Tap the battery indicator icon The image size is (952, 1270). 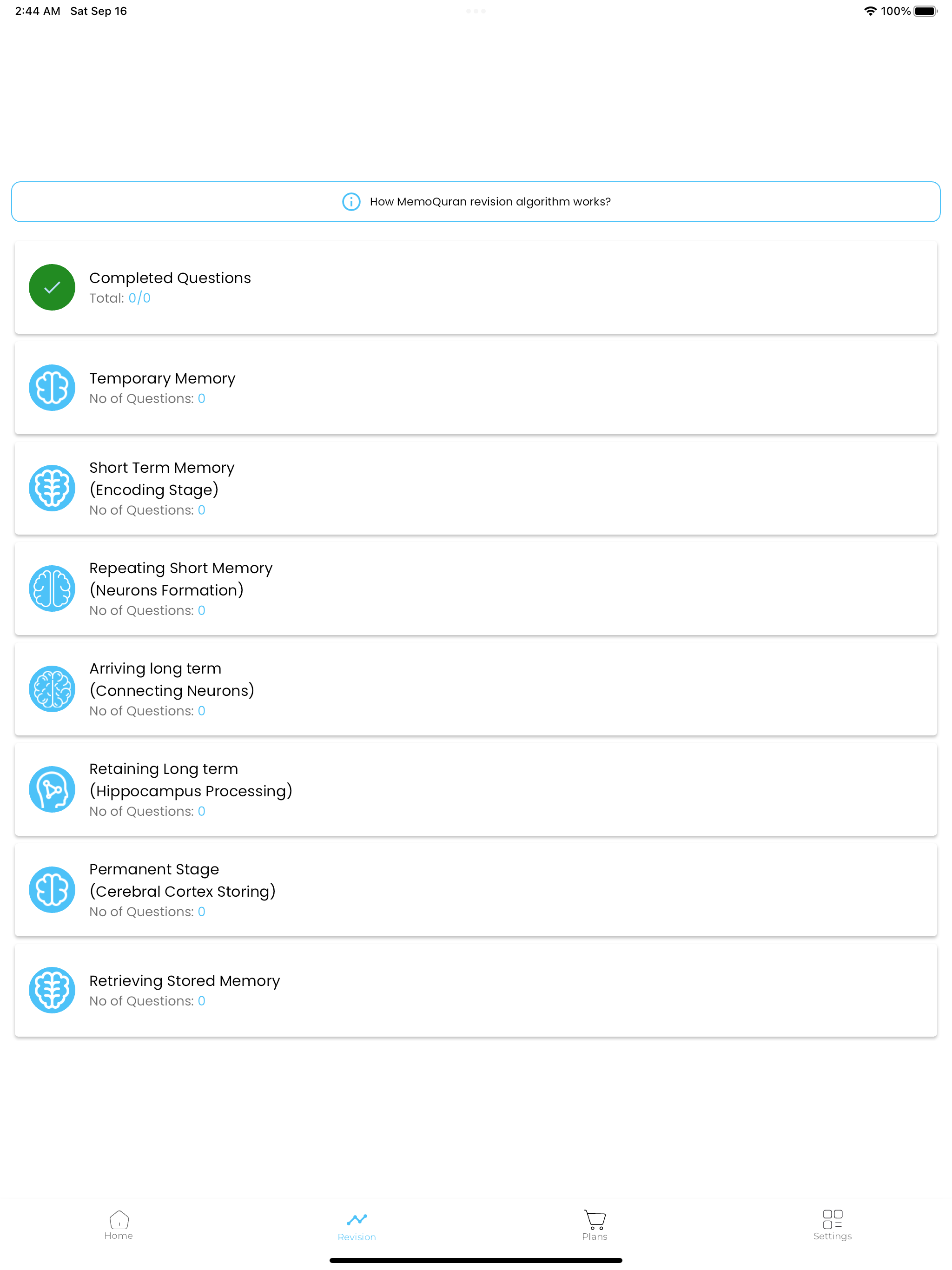926,11
